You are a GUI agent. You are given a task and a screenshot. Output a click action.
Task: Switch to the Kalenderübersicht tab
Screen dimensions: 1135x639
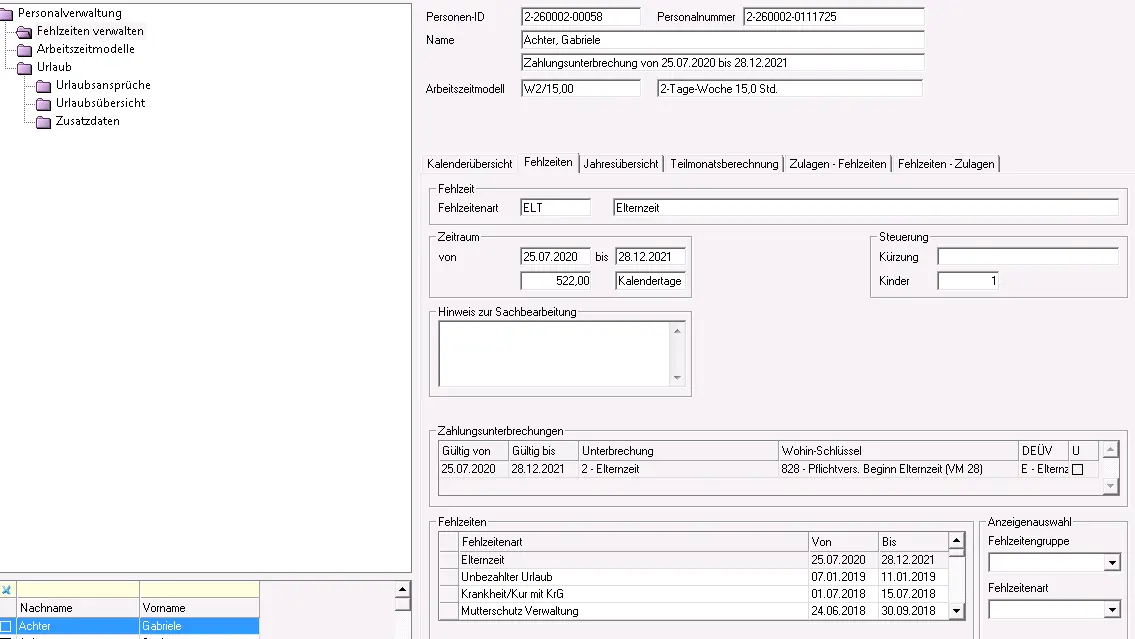point(469,164)
